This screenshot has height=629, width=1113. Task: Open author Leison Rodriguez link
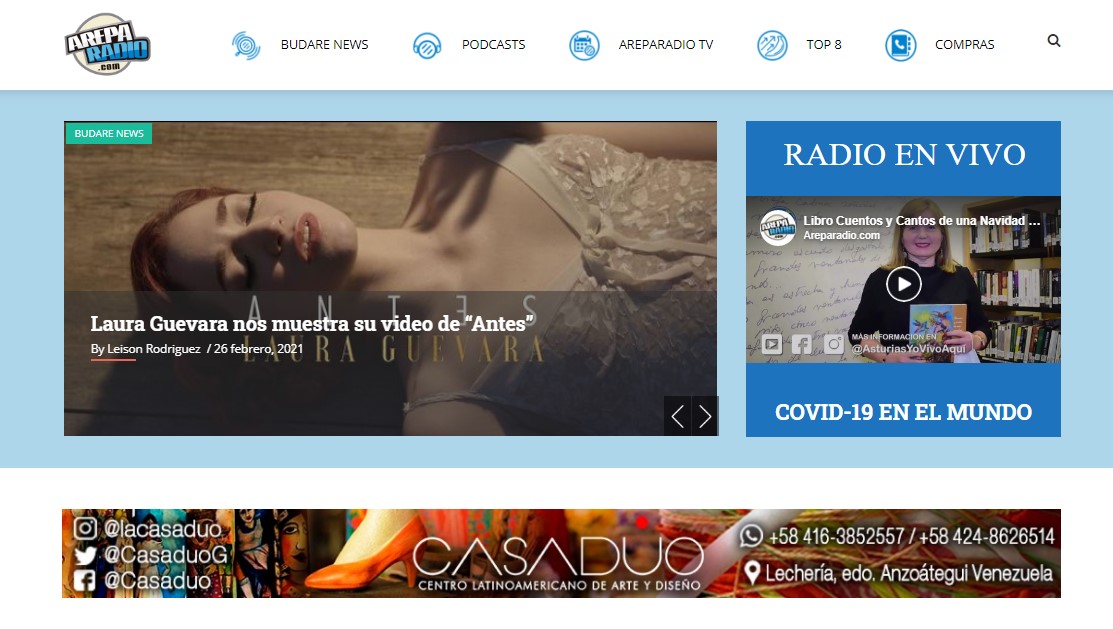click(153, 349)
